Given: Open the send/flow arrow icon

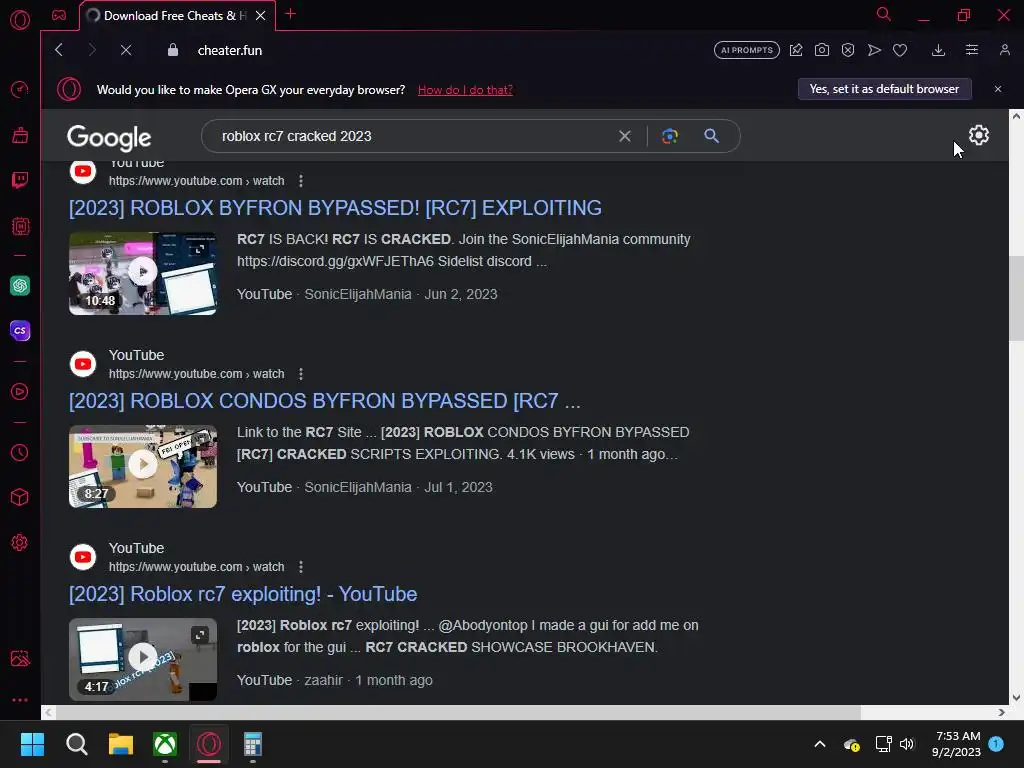Looking at the screenshot, I should (874, 50).
